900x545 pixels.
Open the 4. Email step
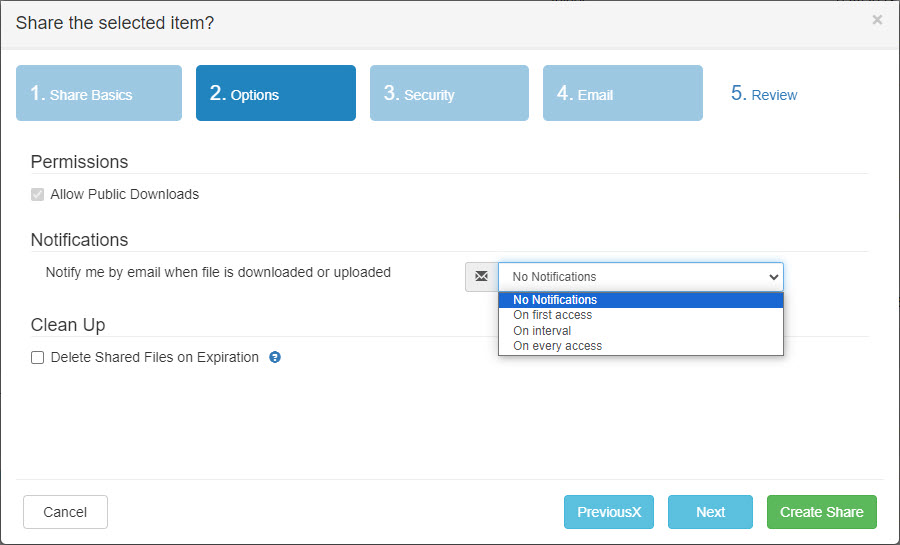623,93
